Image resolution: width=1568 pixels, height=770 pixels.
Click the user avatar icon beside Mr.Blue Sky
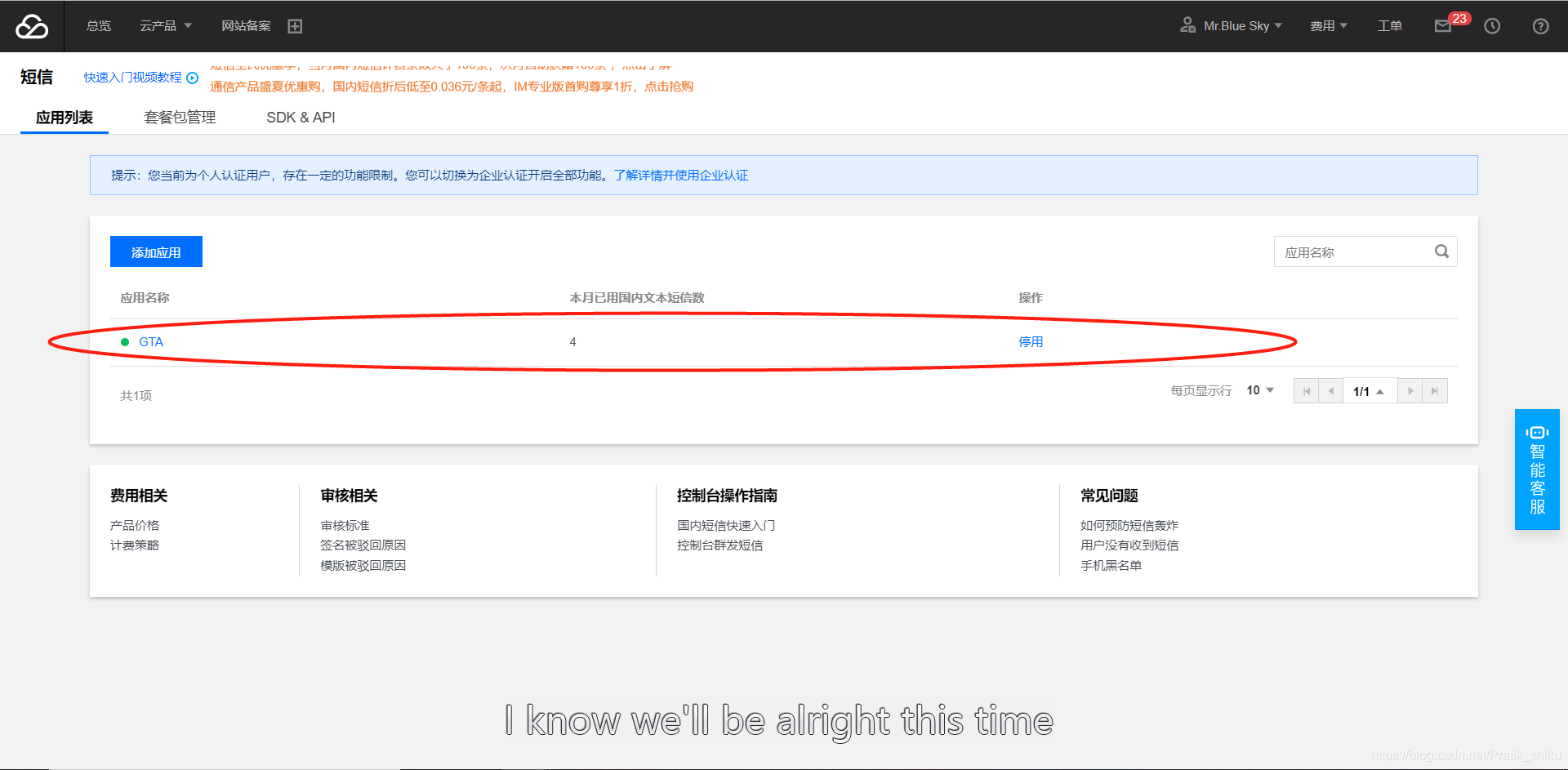coord(1187,25)
